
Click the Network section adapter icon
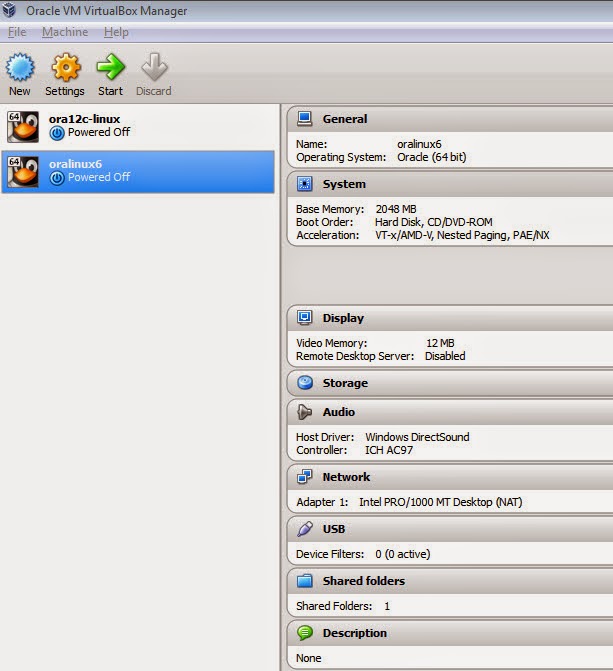point(305,476)
